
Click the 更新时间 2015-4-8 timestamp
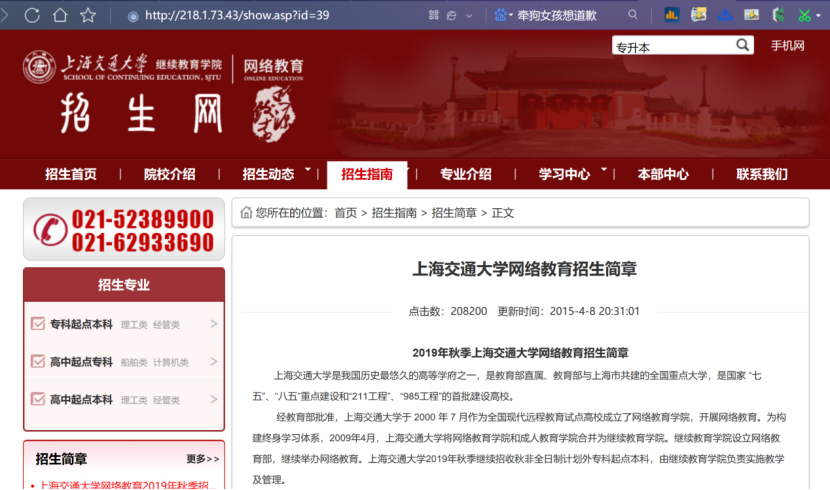click(x=569, y=311)
